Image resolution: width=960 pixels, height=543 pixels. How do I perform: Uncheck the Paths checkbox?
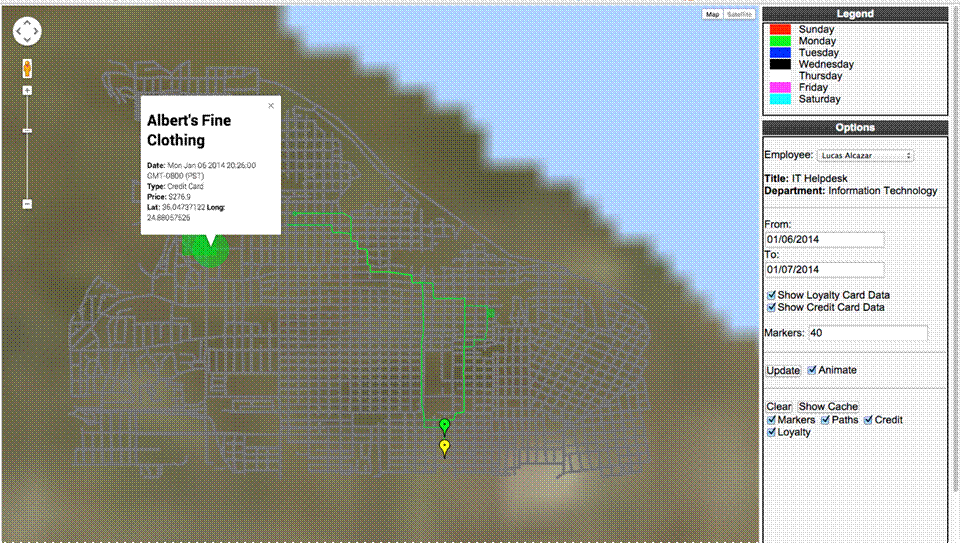point(826,420)
